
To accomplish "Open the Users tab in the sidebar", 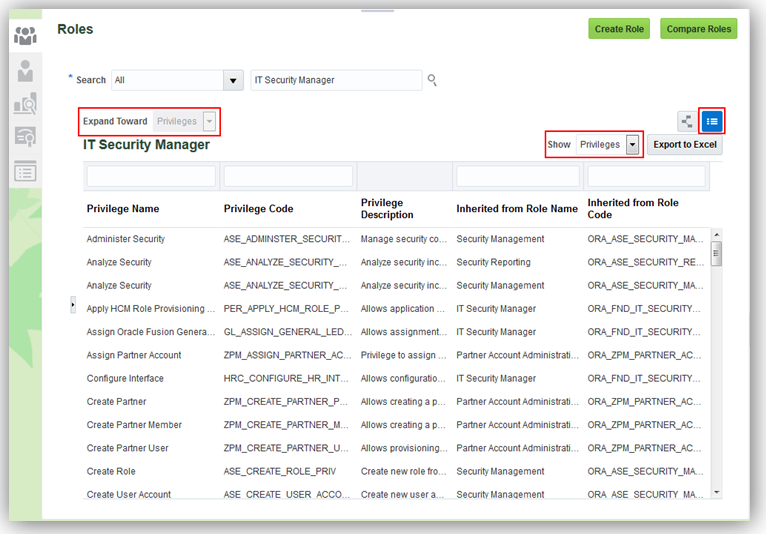I will [x=25, y=70].
